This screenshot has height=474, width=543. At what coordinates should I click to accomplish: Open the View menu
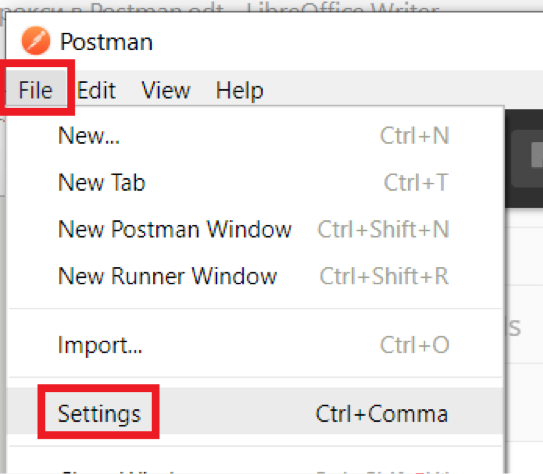point(166,90)
